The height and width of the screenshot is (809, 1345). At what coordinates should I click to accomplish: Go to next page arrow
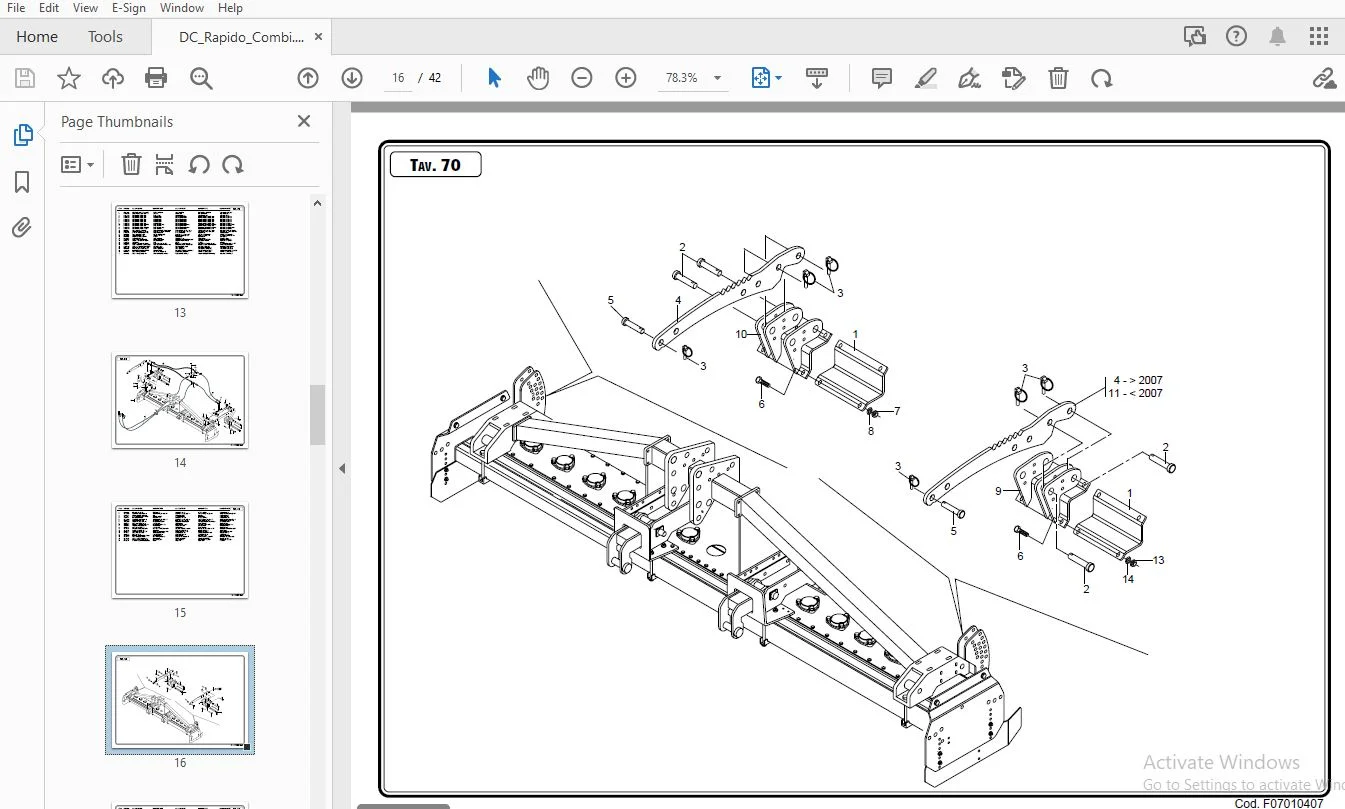point(352,78)
